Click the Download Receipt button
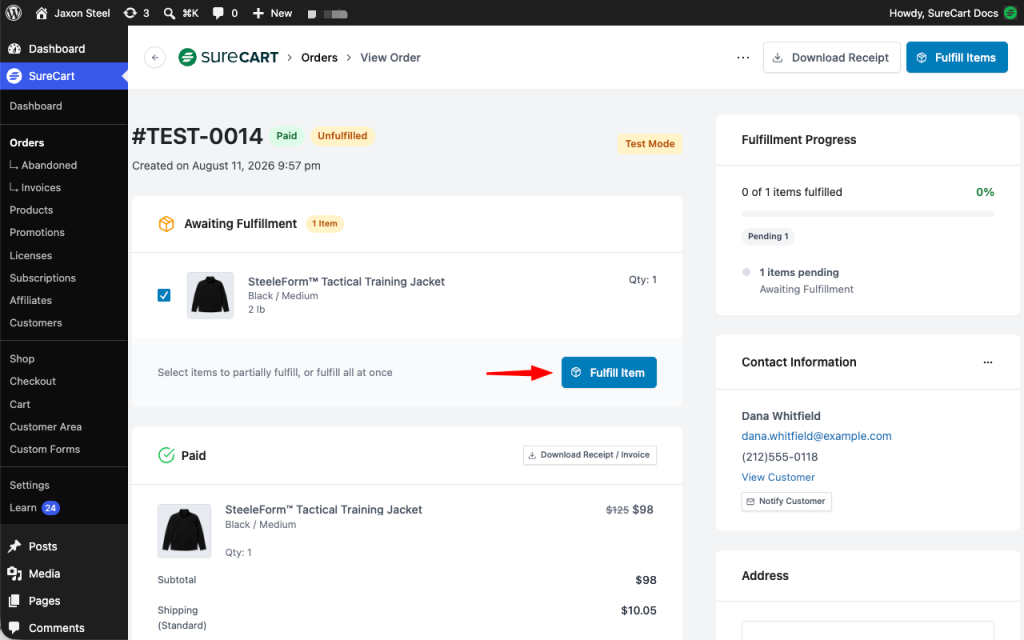The width and height of the screenshot is (1024, 640). click(x=831, y=57)
